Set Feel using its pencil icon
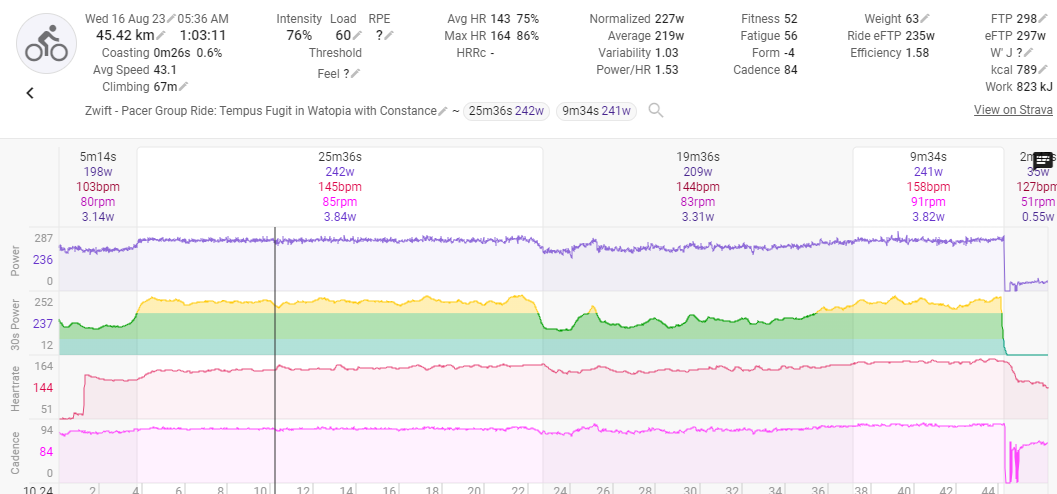This screenshot has width=1057, height=494. [x=355, y=73]
